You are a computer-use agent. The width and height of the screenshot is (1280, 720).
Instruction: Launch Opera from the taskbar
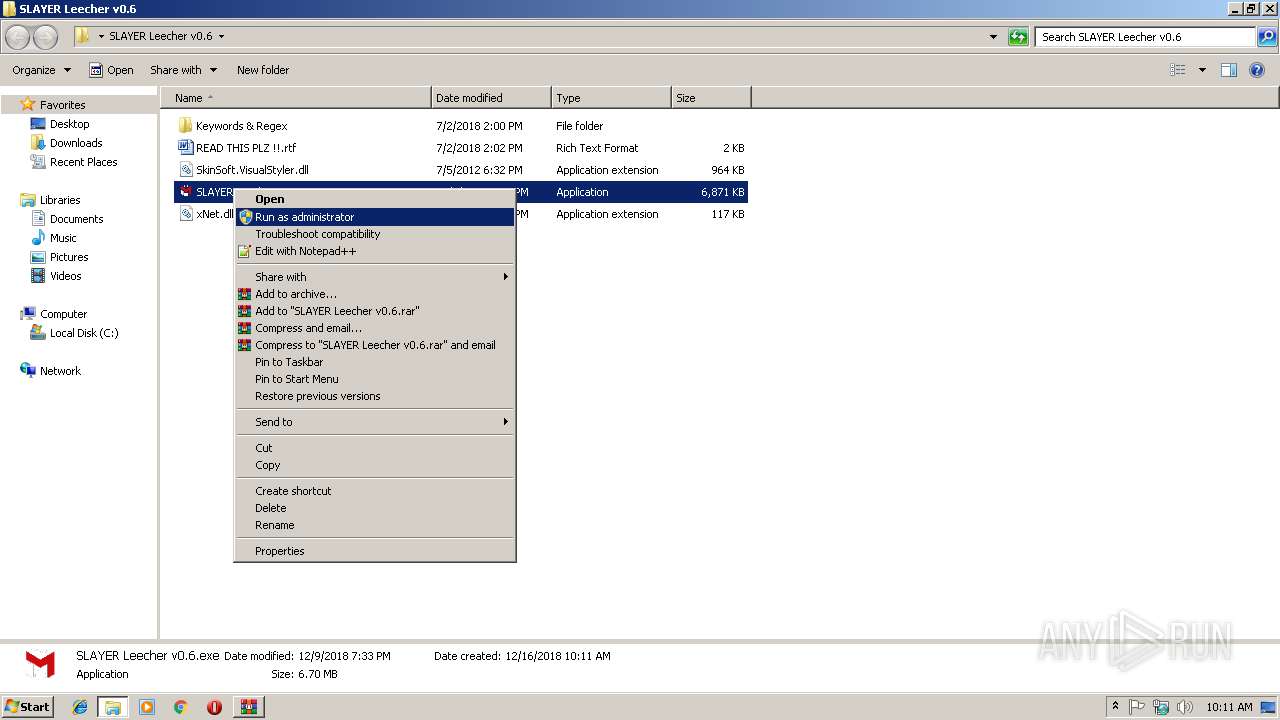pyautogui.click(x=214, y=707)
